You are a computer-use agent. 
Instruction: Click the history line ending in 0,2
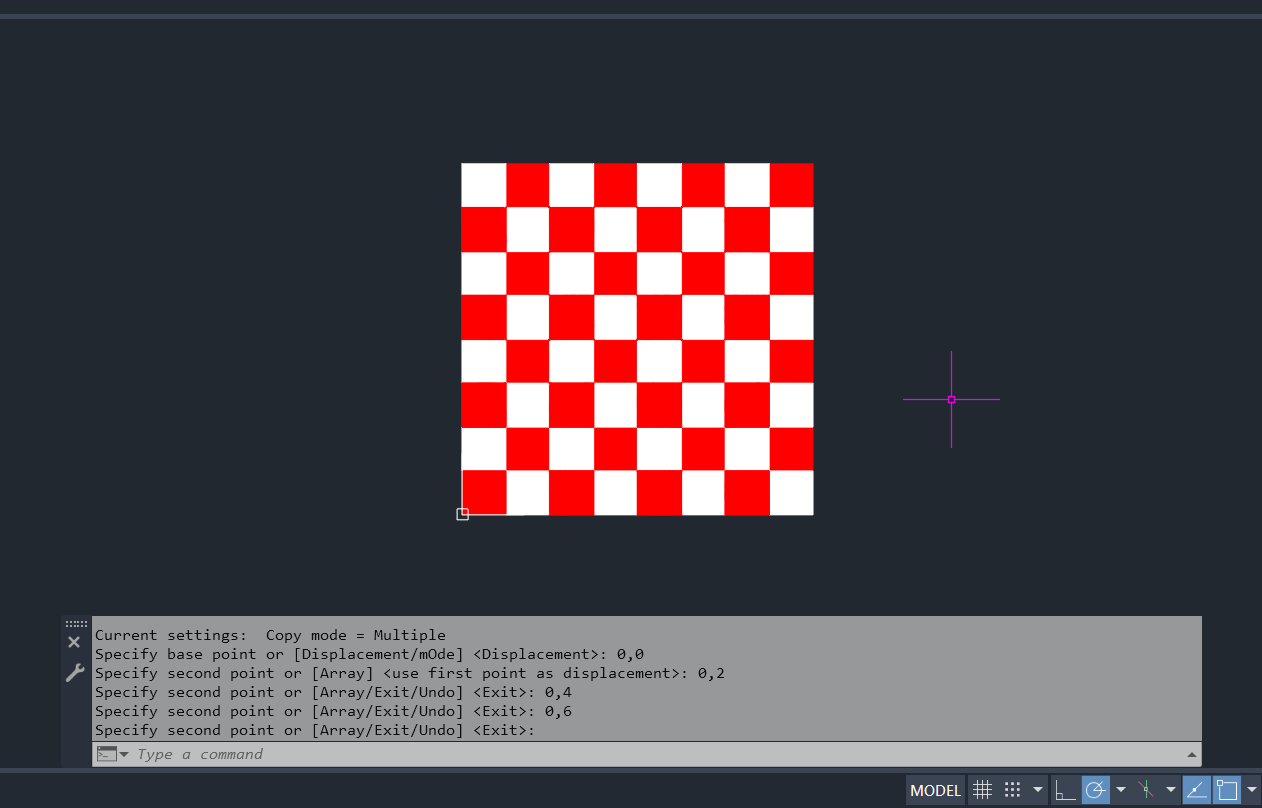pyautogui.click(x=410, y=673)
